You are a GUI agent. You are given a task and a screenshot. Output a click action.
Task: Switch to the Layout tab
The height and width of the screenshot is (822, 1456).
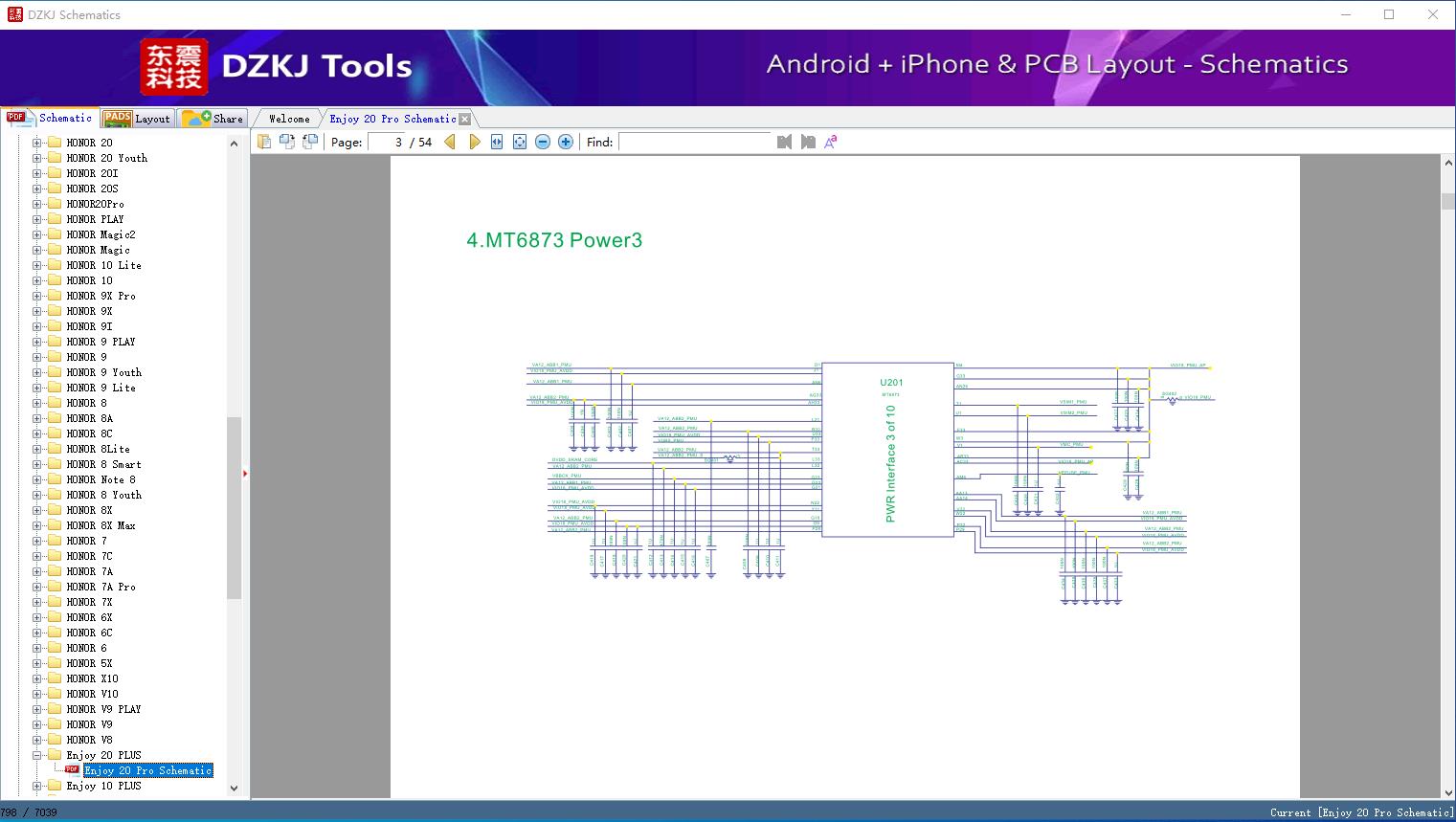point(137,119)
